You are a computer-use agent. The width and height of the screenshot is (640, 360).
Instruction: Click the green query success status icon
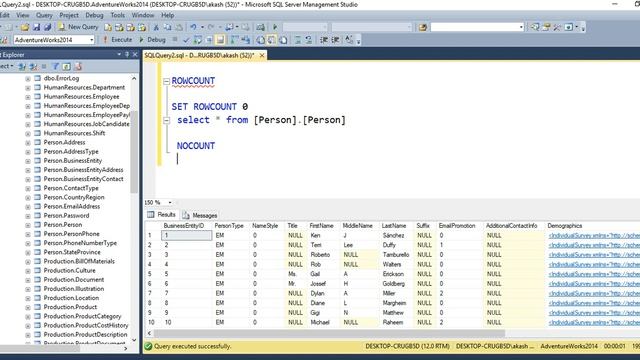click(x=148, y=347)
